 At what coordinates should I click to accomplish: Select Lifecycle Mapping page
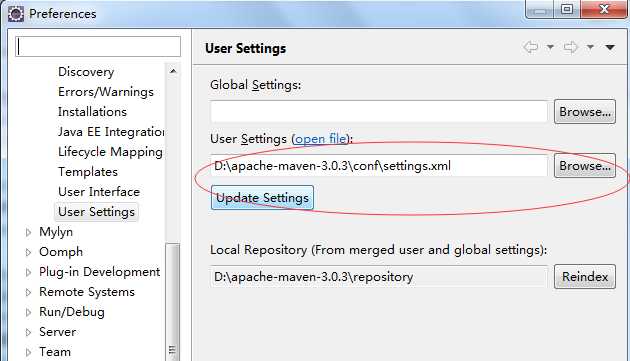click(x=110, y=152)
